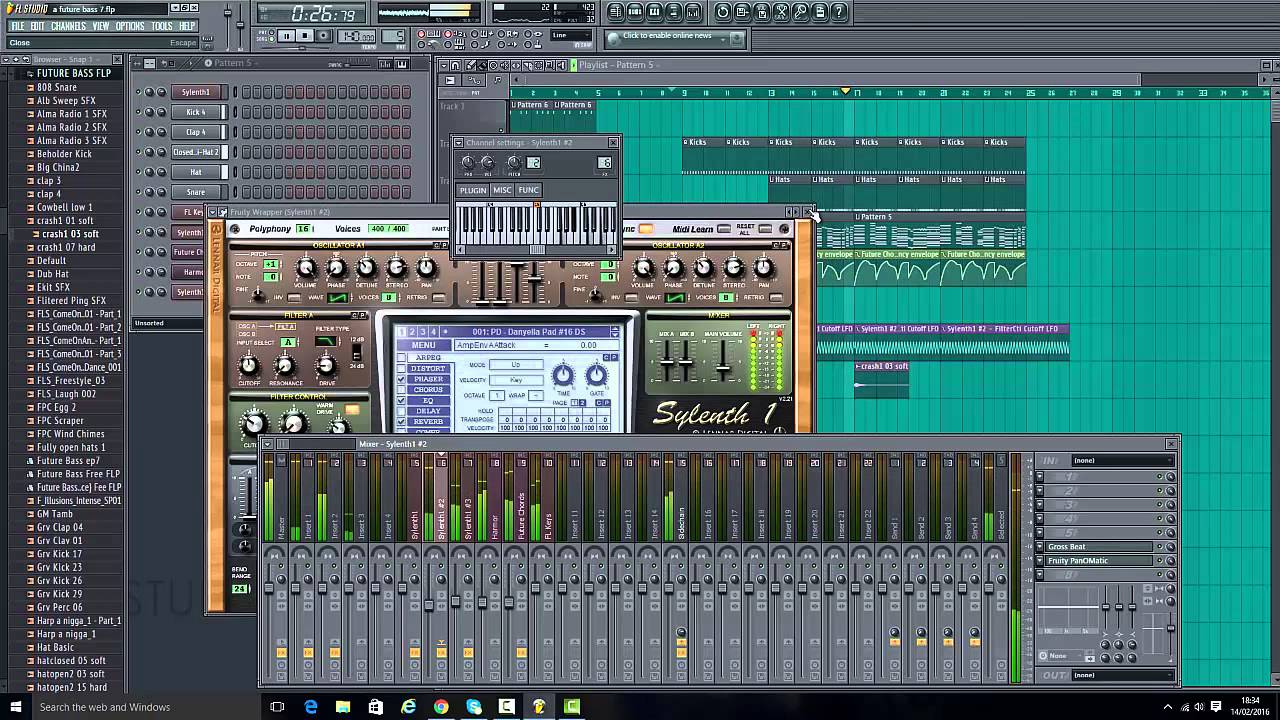Toggle the REVERB checkbox in Sylenth
Viewport: 1280px width, 720px height.
point(401,421)
